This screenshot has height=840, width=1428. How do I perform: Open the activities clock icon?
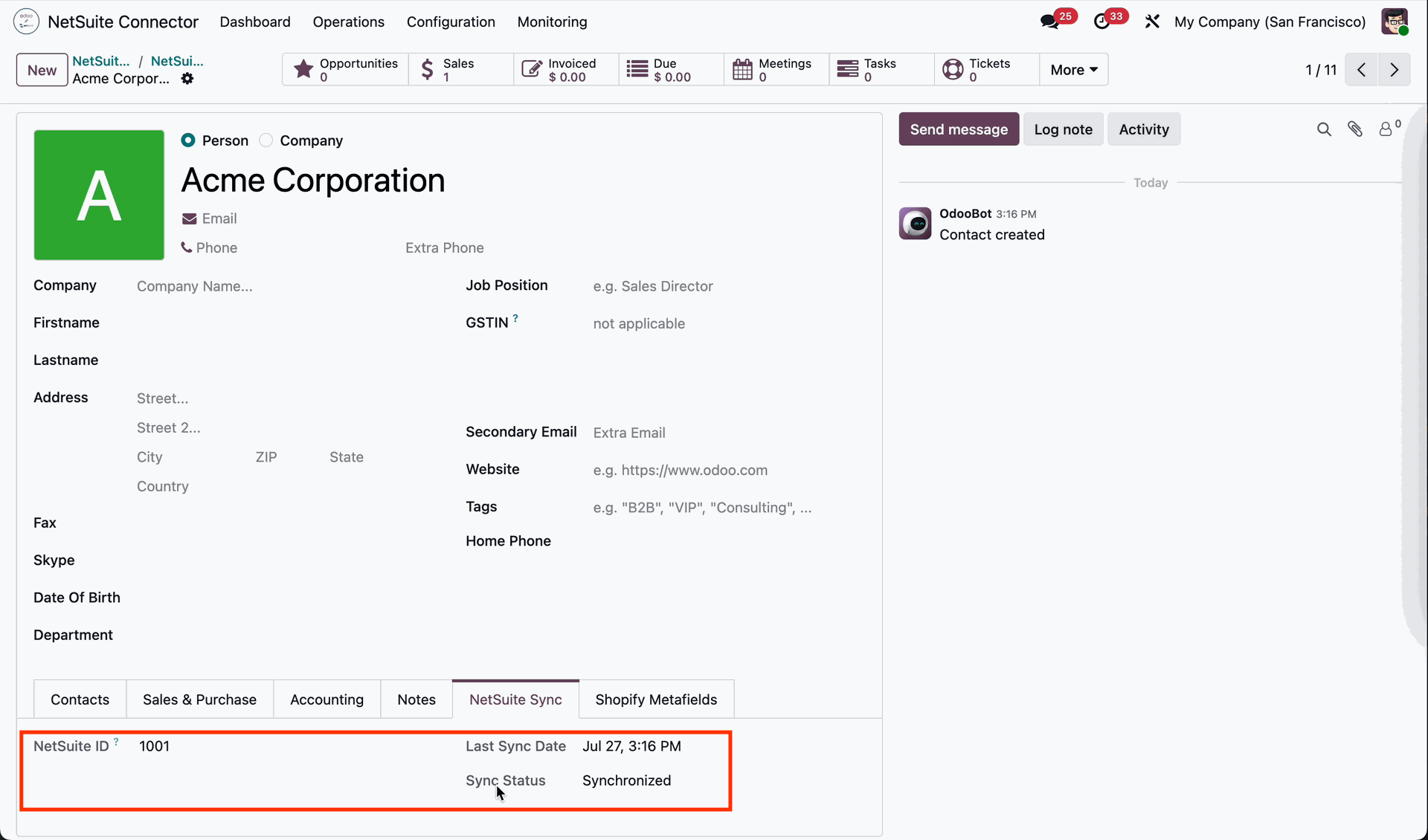1102,22
